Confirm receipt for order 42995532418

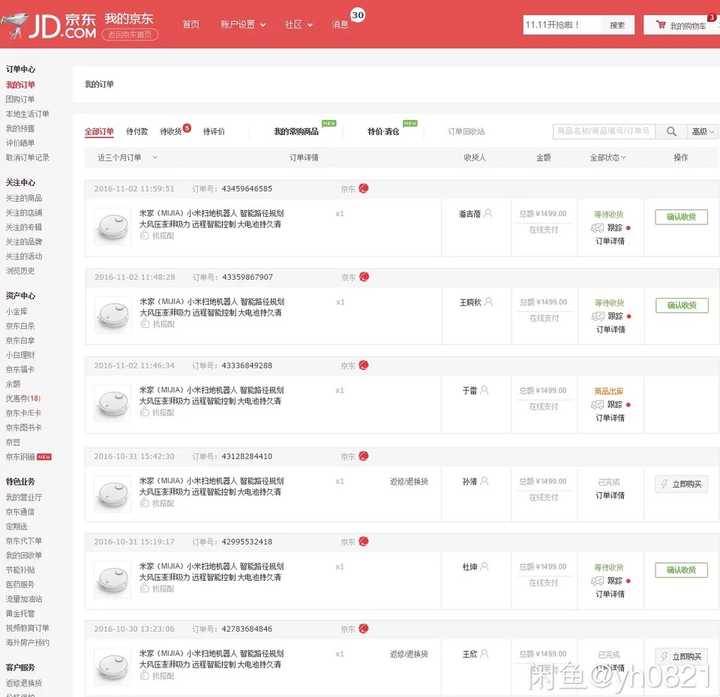(x=681, y=570)
